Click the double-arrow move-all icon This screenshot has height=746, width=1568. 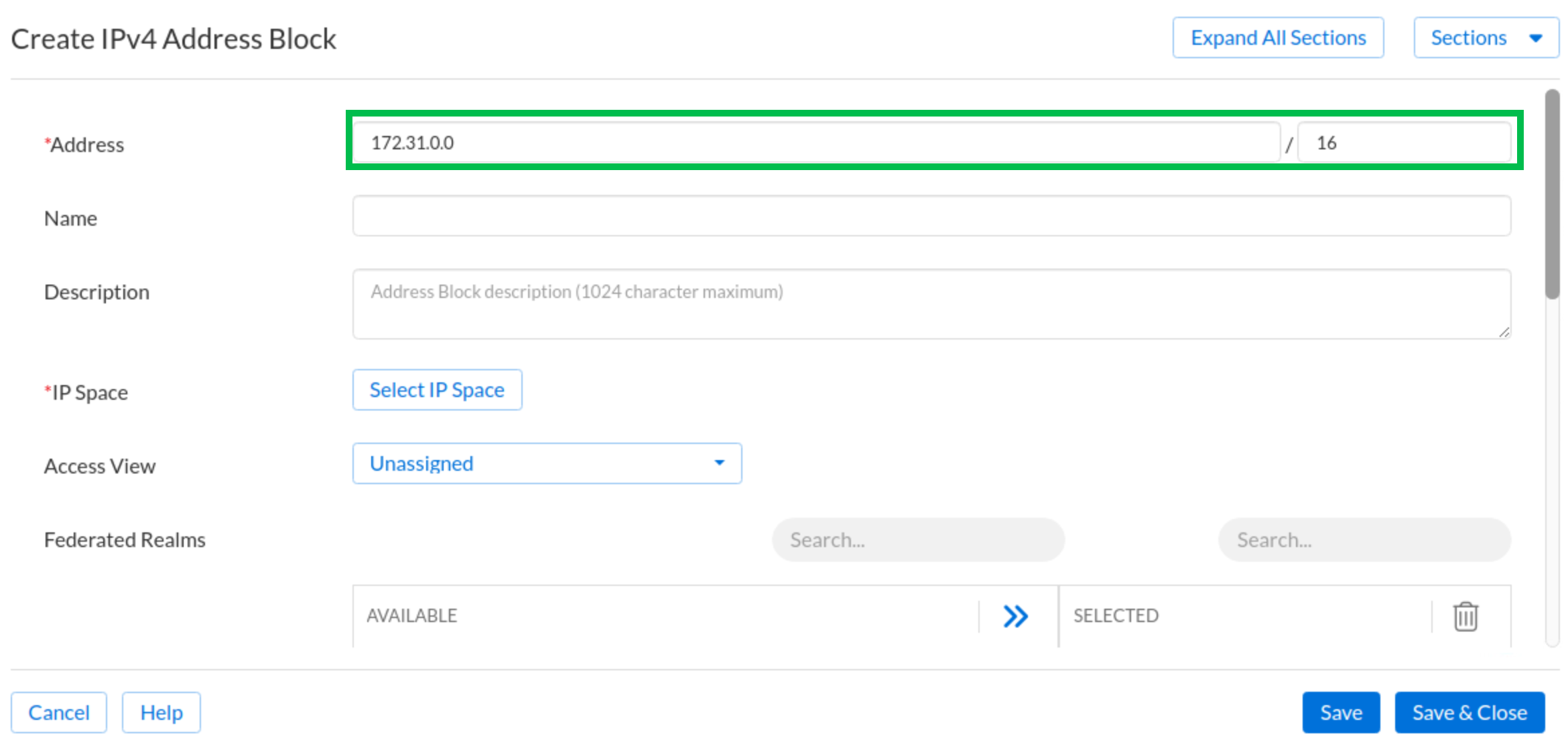click(x=1015, y=616)
